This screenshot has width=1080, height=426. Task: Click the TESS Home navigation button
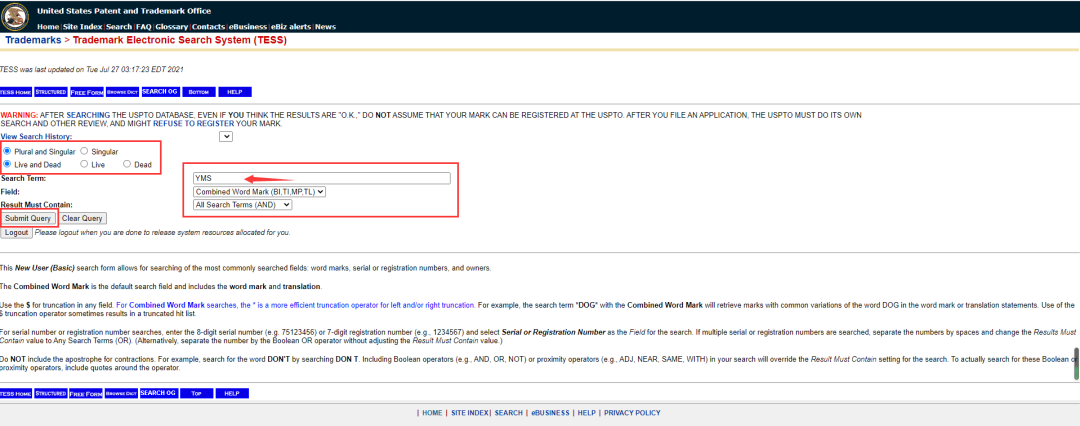pyautogui.click(x=15, y=92)
